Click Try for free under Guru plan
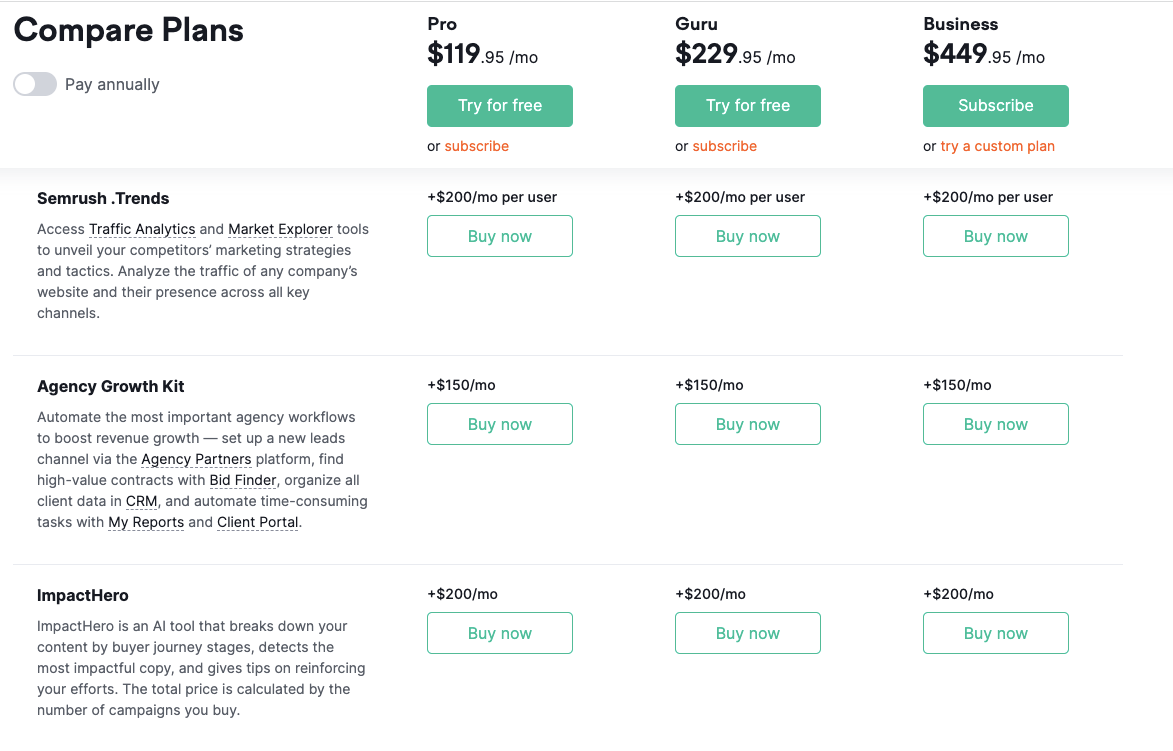Viewport: 1173px width, 751px height. pyautogui.click(x=747, y=105)
